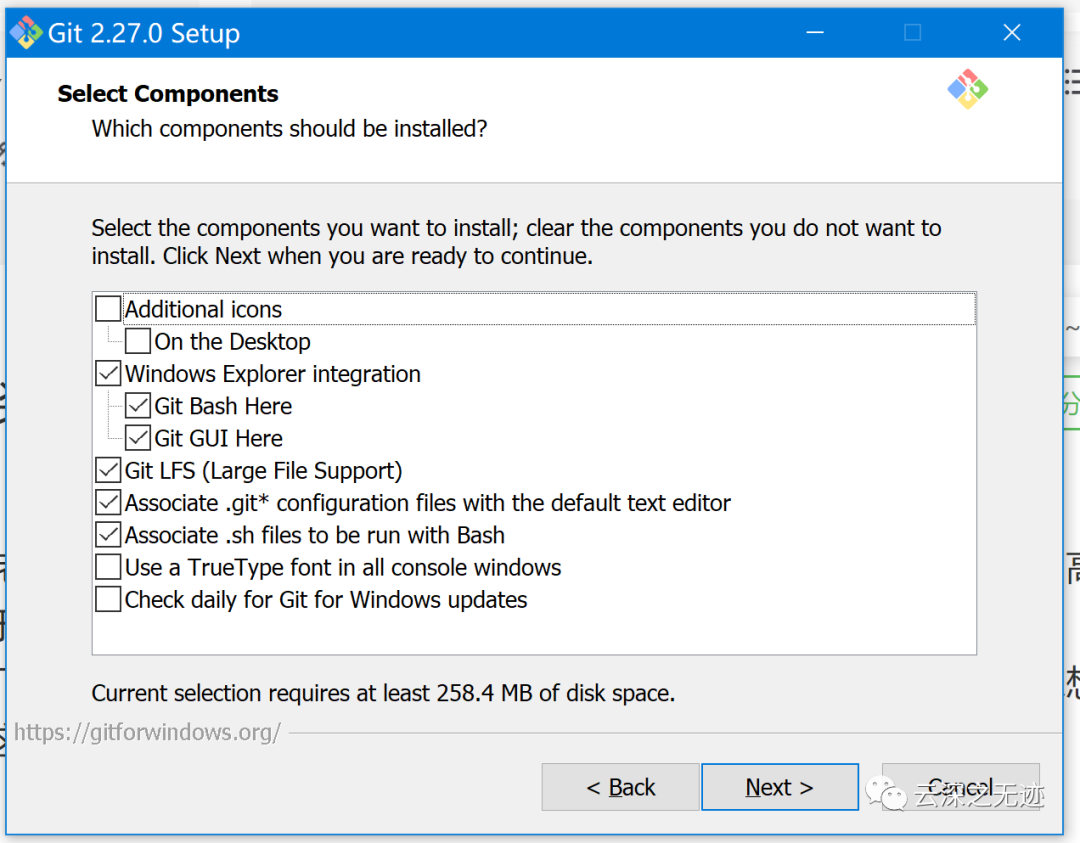
Task: Disable the Git Bash Here option
Action: tap(138, 406)
